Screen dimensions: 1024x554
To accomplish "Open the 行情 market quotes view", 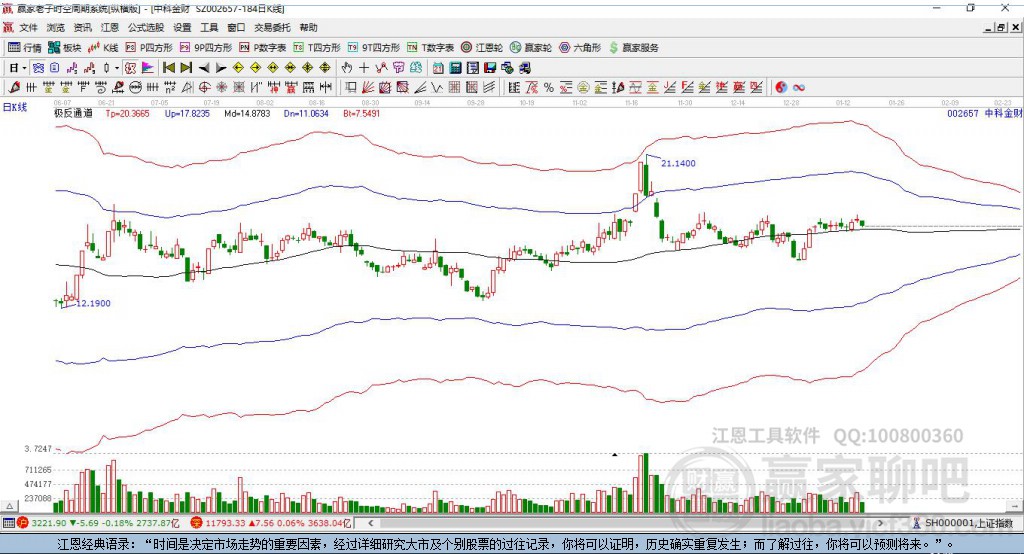I will (x=25, y=48).
